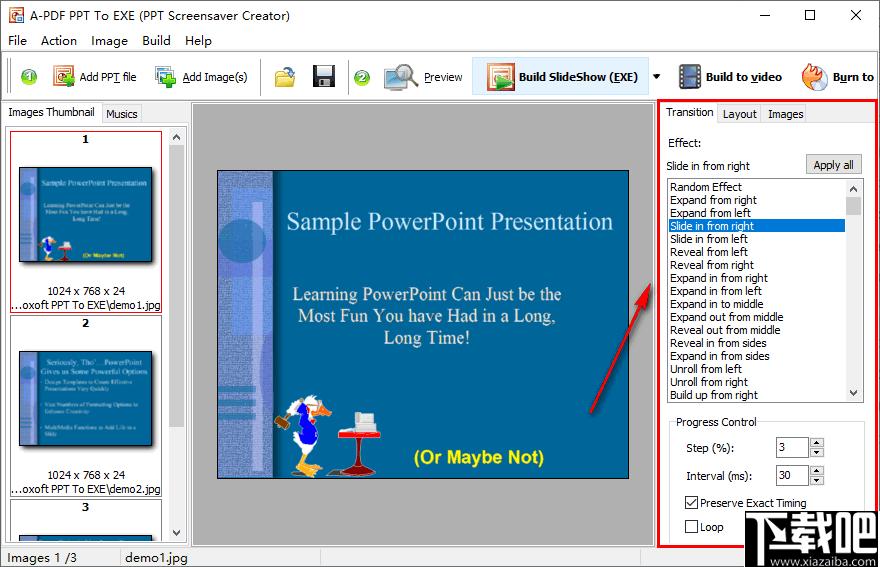Select Unroll from right effect
Screen dimensions: 880x567
(x=757, y=382)
